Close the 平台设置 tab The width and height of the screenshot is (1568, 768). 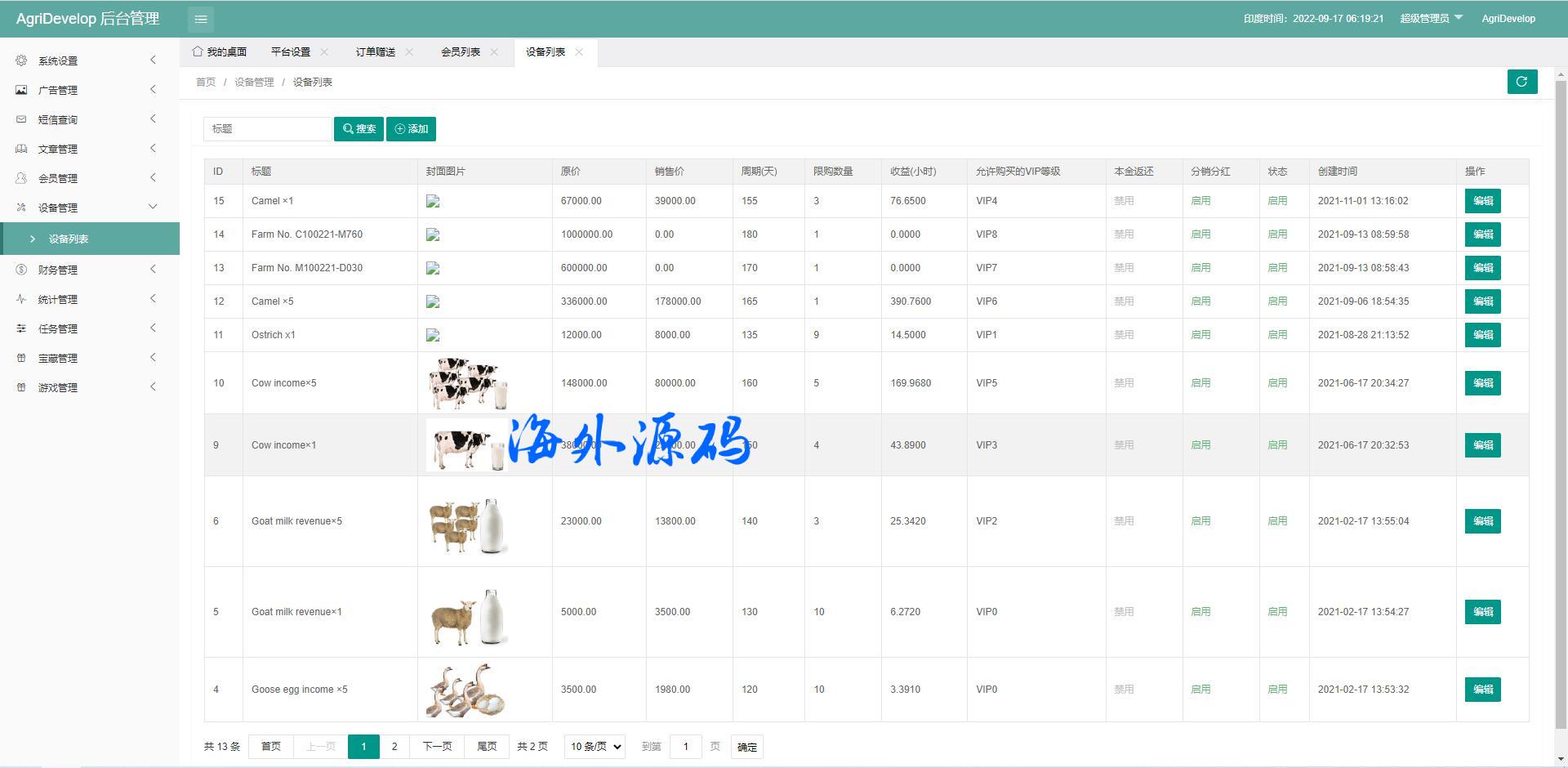324,52
